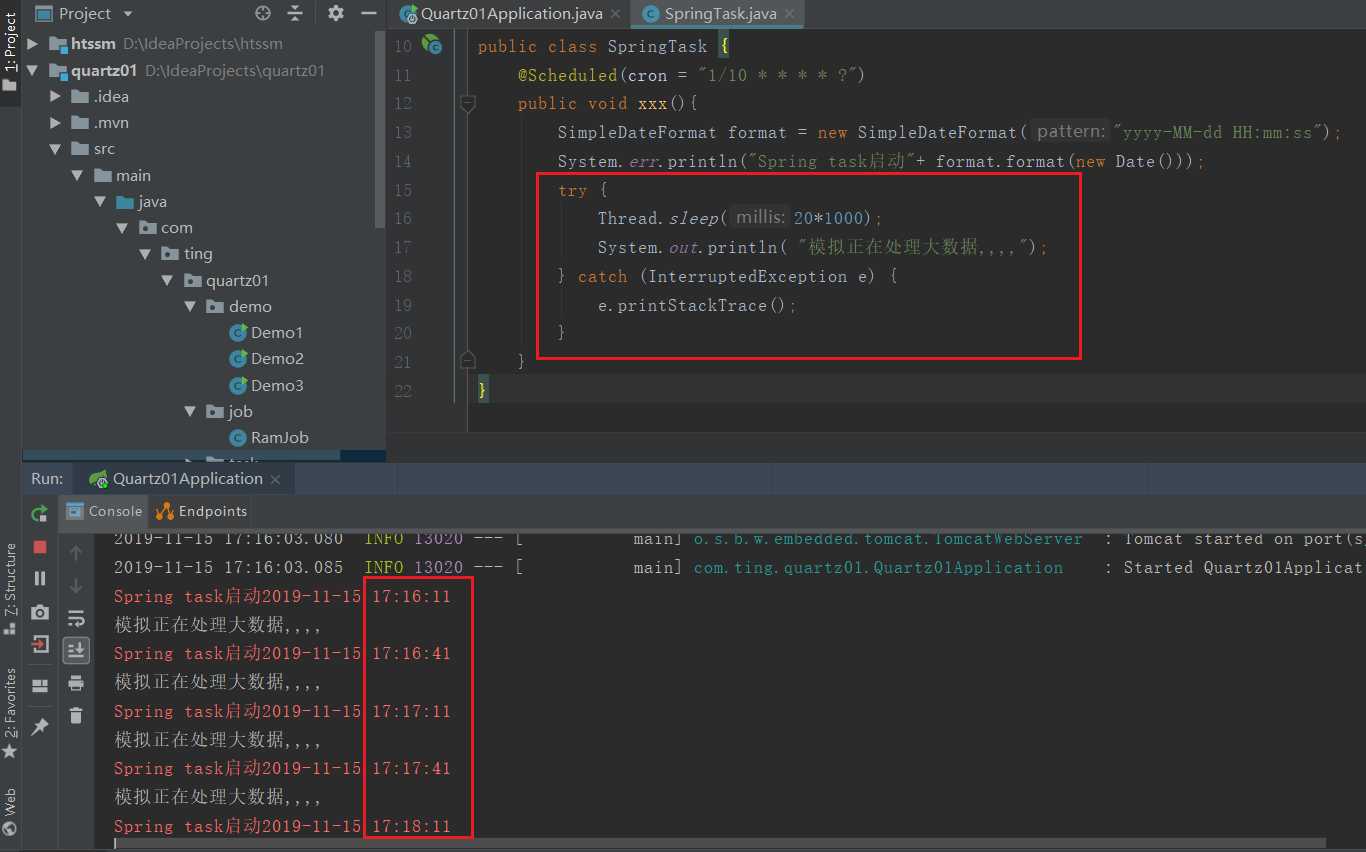This screenshot has width=1366, height=852.
Task: Click the TomcatWebServer logger link in the console
Action: click(x=888, y=539)
